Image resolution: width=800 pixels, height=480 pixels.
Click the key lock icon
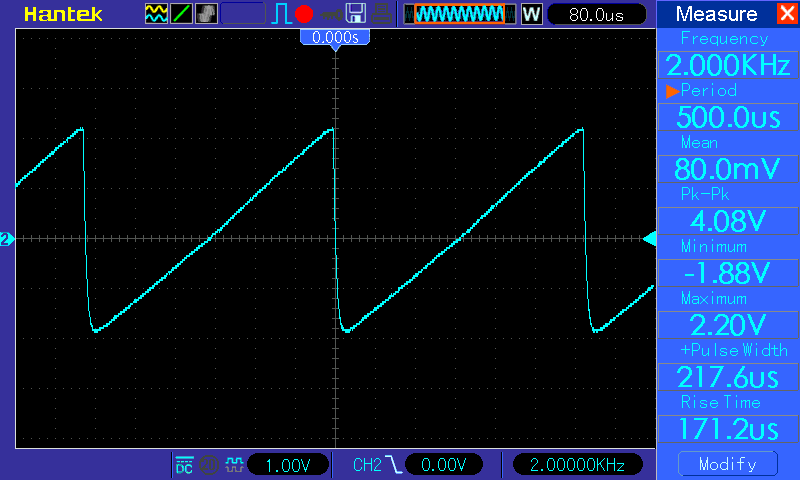332,14
